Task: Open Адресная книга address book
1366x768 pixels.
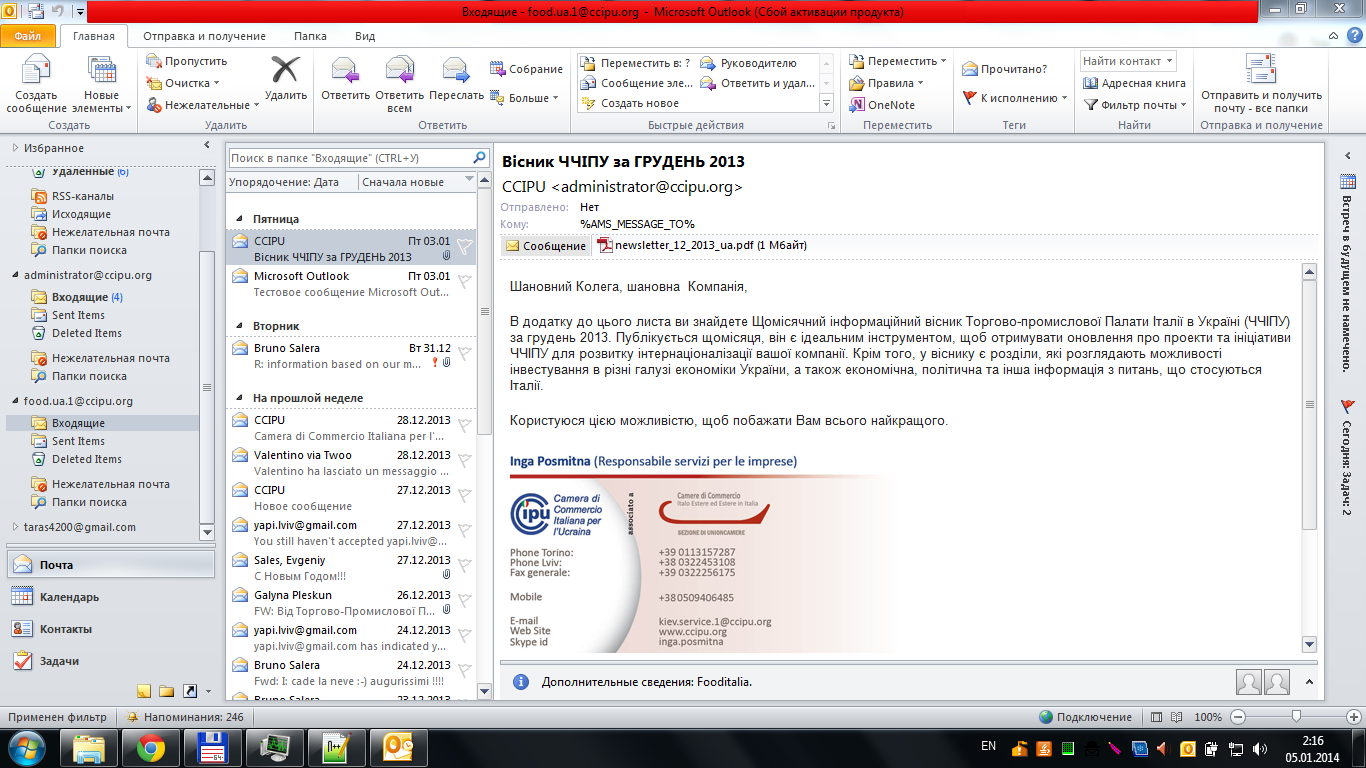Action: pyautogui.click(x=1134, y=84)
